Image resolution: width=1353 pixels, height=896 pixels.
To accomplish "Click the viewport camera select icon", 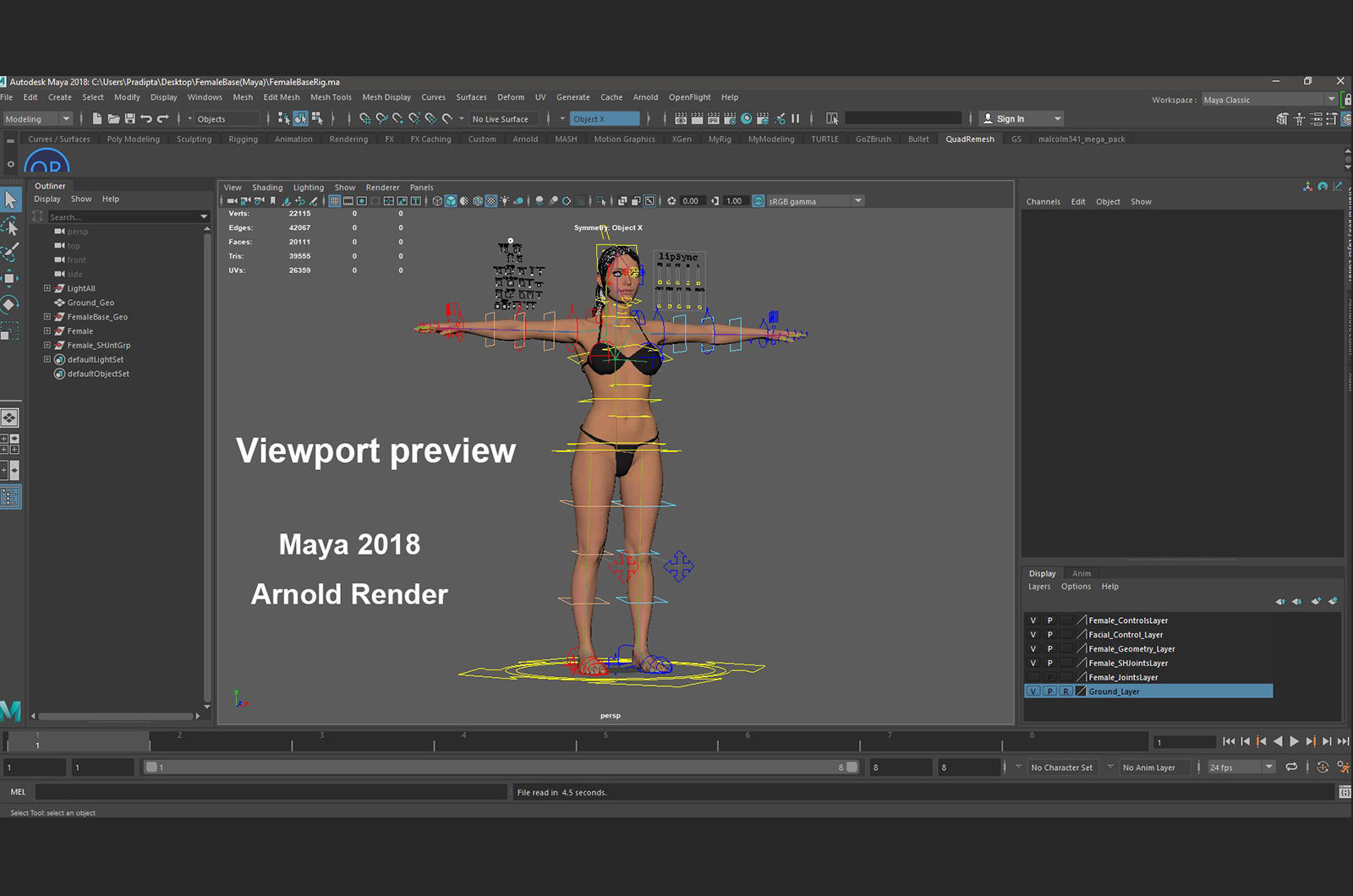I will pyautogui.click(x=232, y=201).
